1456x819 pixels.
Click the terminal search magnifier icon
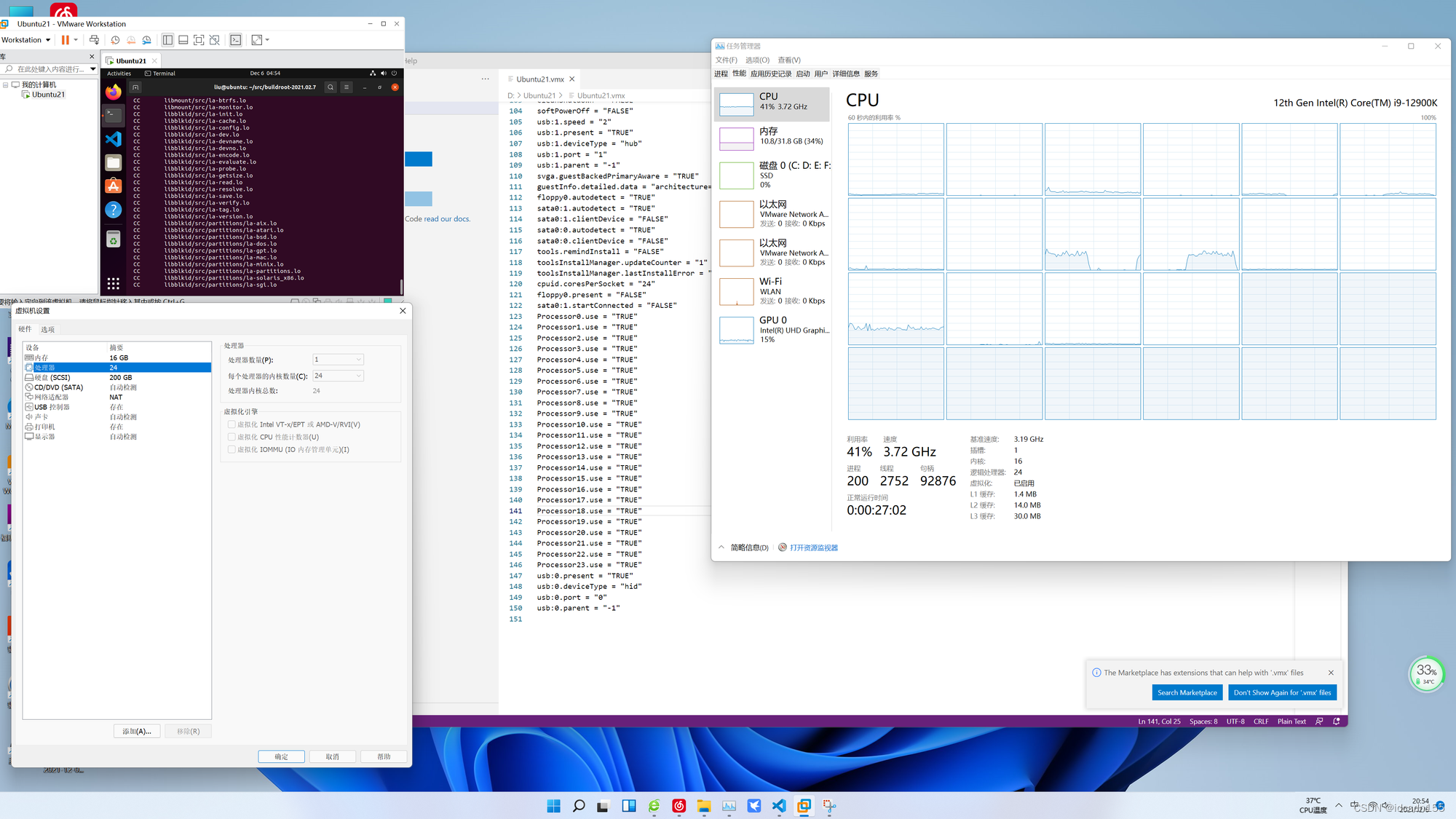pos(331,87)
